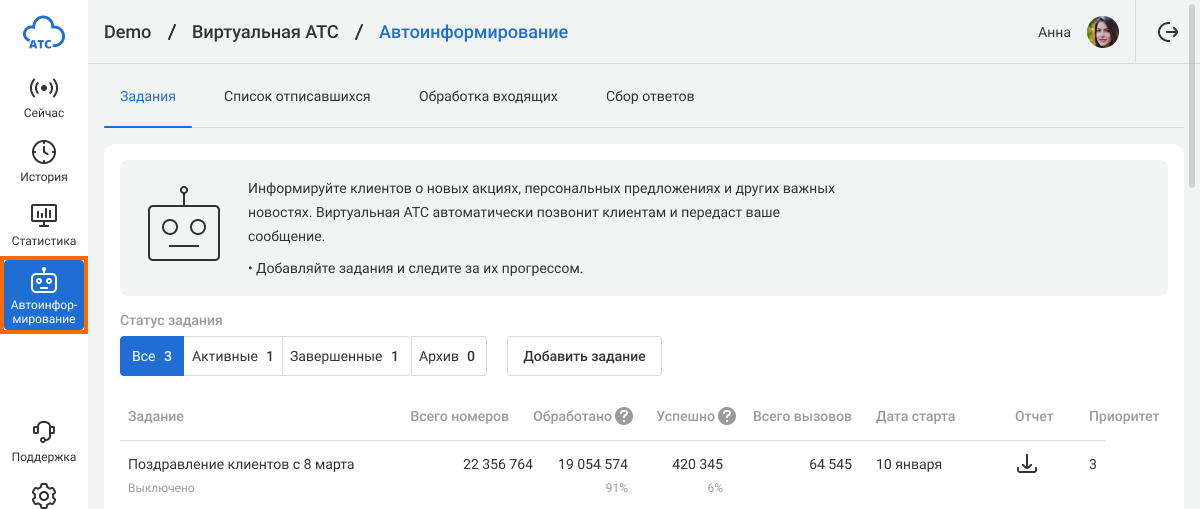Select Автоинформирование in the sidebar
The image size is (1200, 509).
(44, 295)
